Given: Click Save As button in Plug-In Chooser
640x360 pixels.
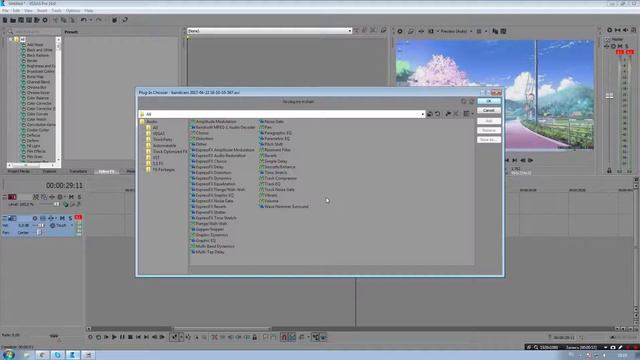Looking at the screenshot, I should [x=489, y=140].
